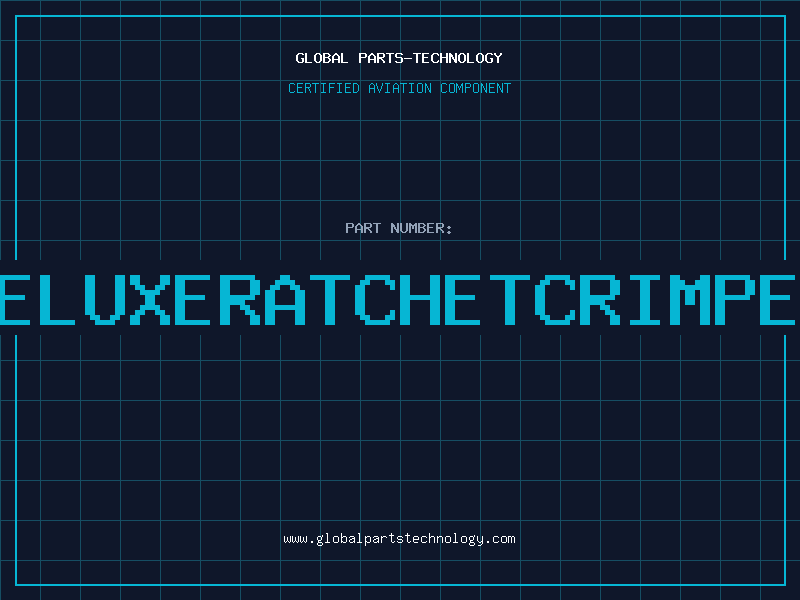The image size is (800, 600).
Task: Click the large ELUXERATCHETCRIMPE part number text
Action: pyautogui.click(x=398, y=300)
